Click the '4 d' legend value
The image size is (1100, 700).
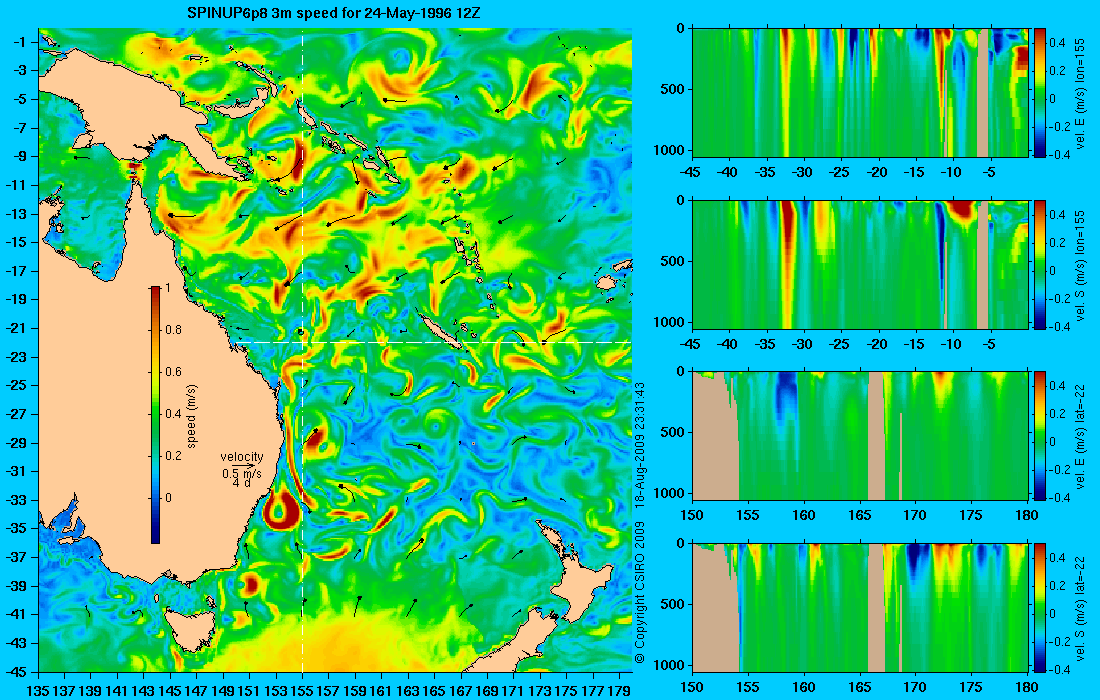(242, 483)
